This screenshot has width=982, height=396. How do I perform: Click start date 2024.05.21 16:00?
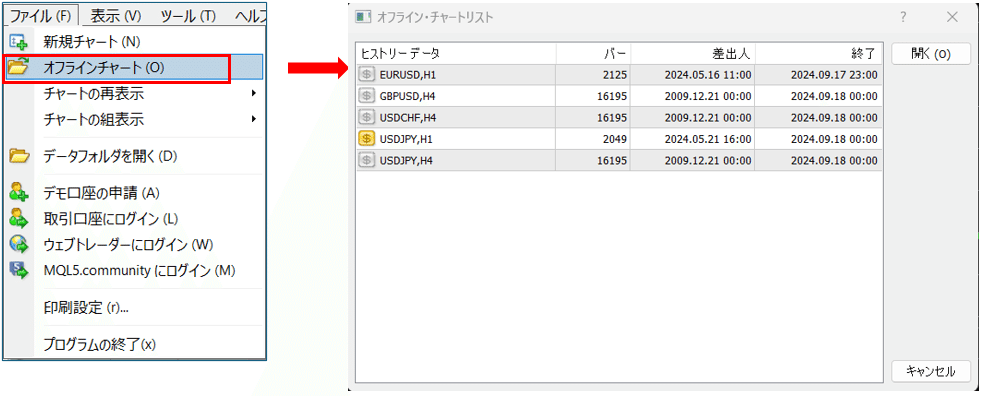708,139
